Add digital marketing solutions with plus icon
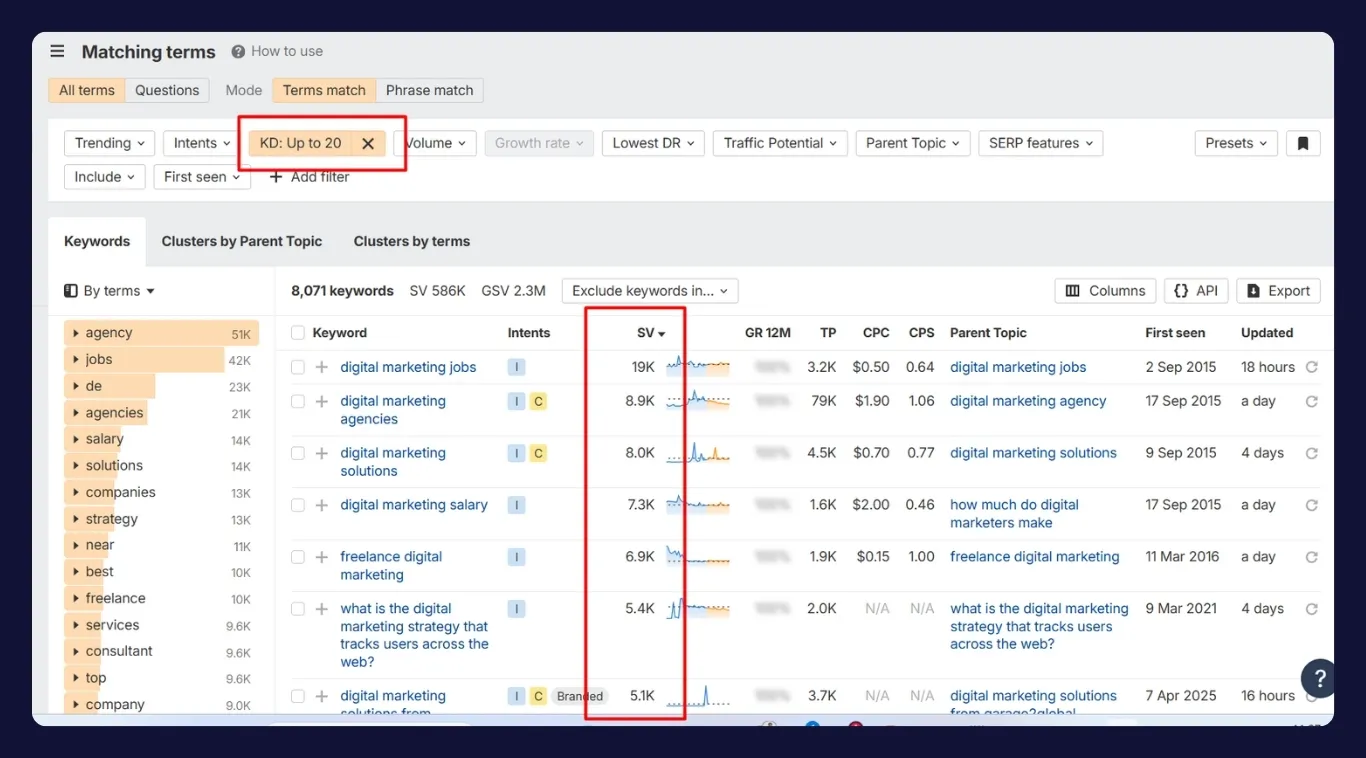The image size is (1366, 758). point(322,453)
